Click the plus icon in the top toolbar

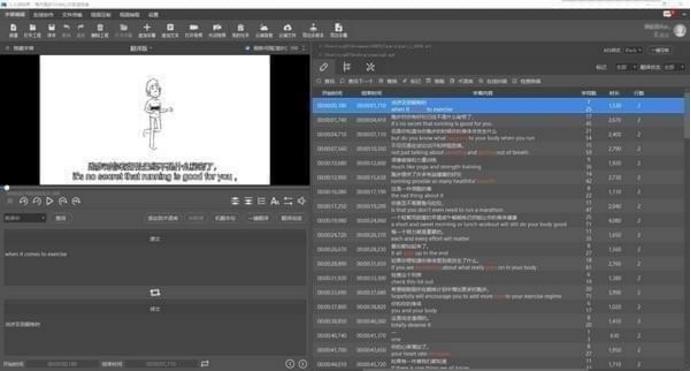[147, 27]
